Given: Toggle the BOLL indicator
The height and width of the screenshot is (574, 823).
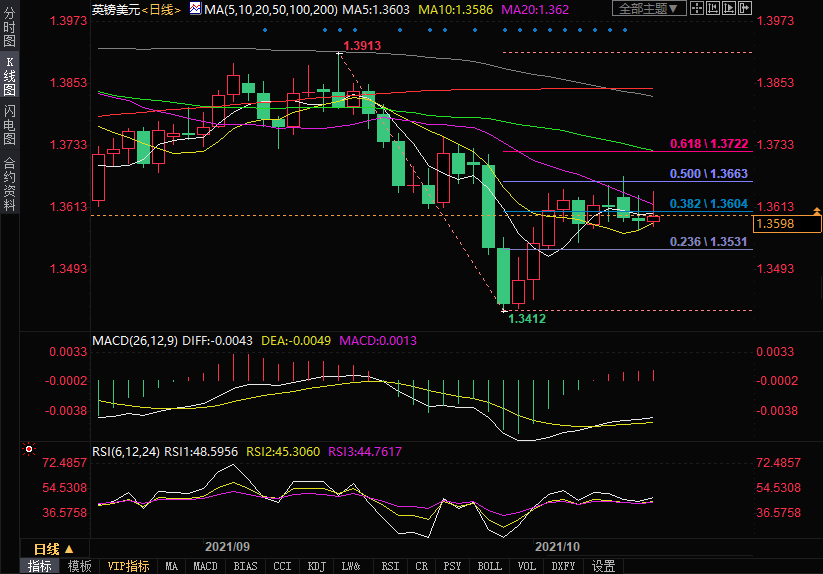Looking at the screenshot, I should (489, 566).
